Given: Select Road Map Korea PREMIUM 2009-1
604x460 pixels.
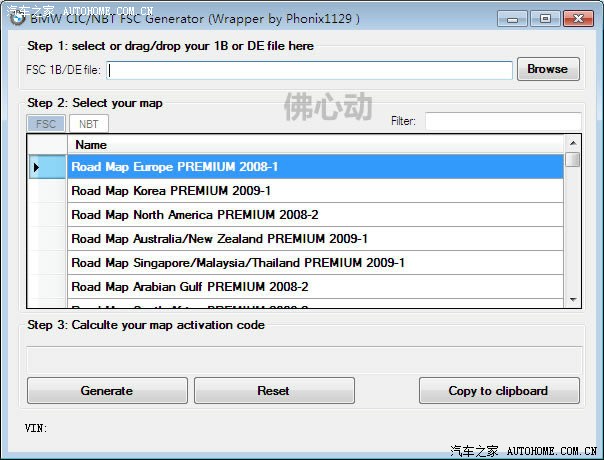Looking at the screenshot, I should pos(315,191).
